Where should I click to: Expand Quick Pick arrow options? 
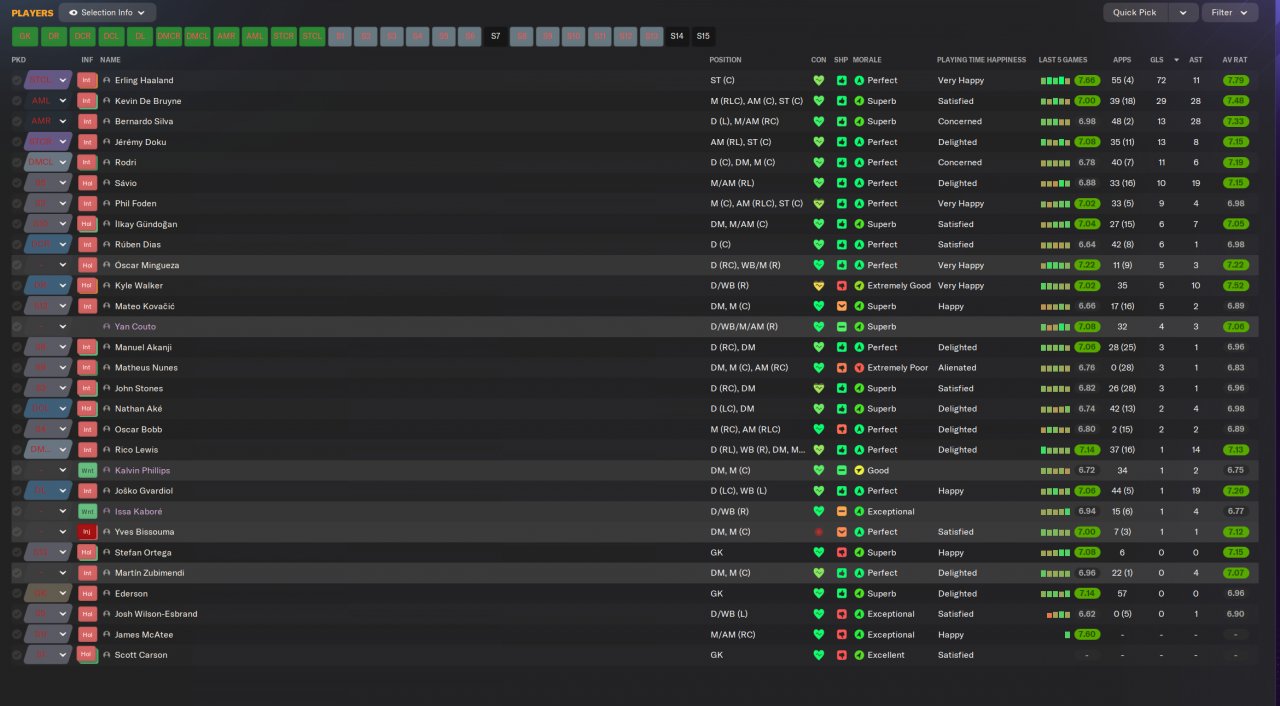1183,13
